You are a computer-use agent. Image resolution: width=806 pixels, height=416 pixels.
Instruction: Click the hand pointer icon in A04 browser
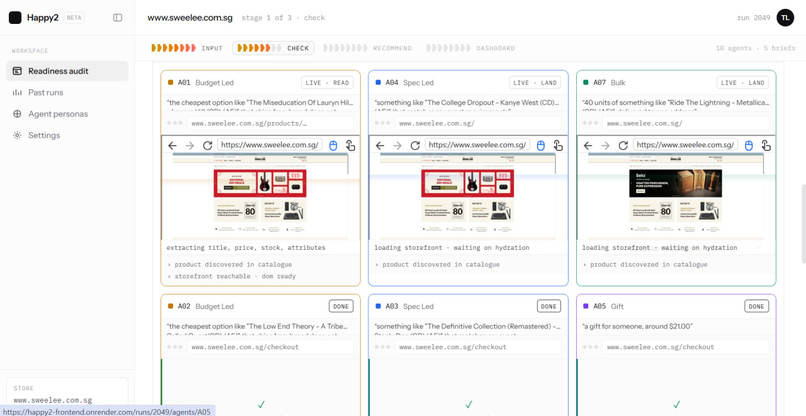tap(558, 146)
